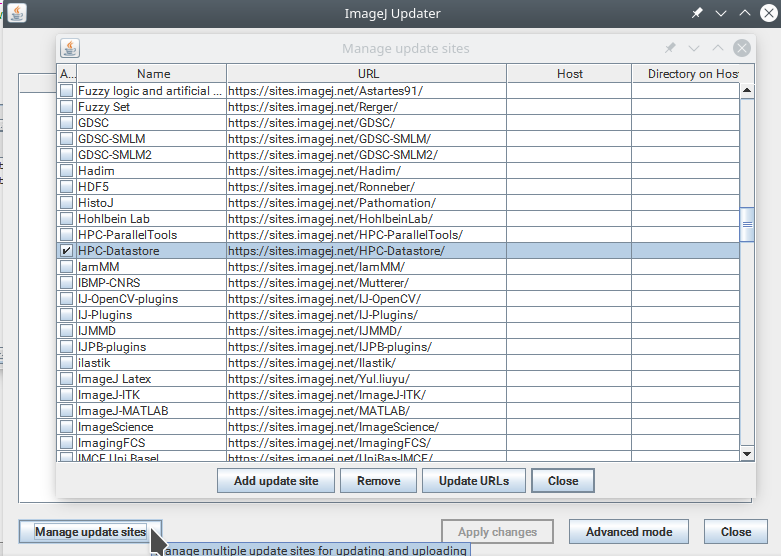Viewport: 781px width, 556px height.
Task: Enable the GDSC update site checkbox
Action: pyautogui.click(x=66, y=123)
